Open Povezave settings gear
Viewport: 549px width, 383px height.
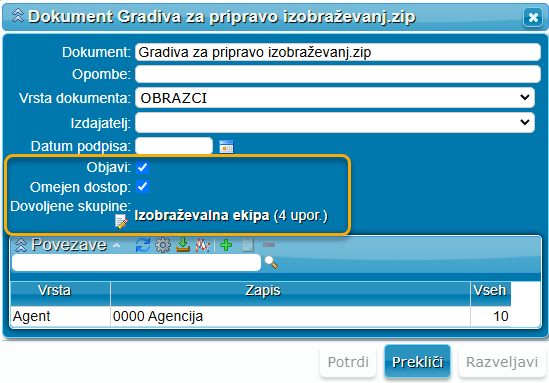163,245
